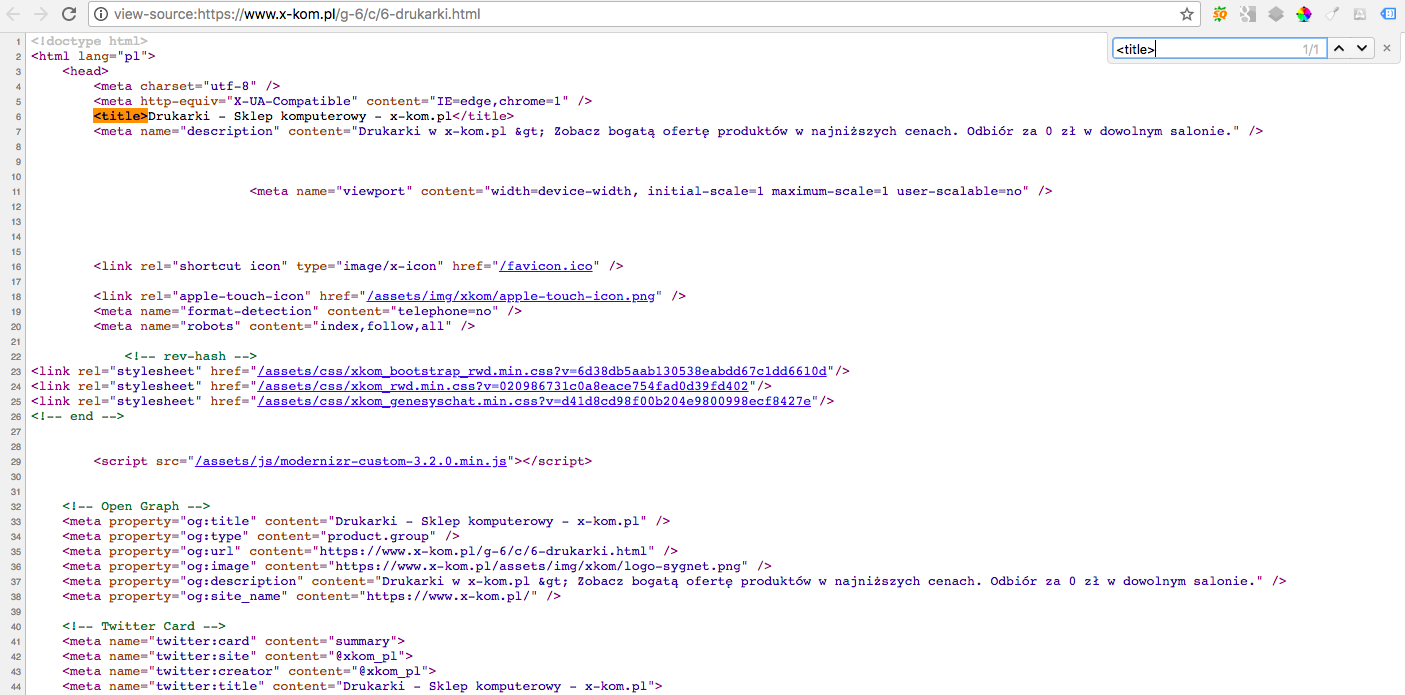This screenshot has width=1405, height=695.
Task: Click the twitter:creator meta line
Action: (249, 671)
